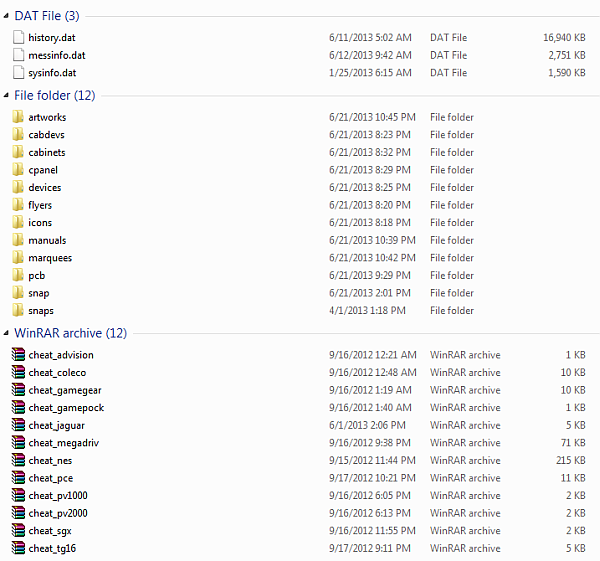This screenshot has width=600, height=561.
Task: Click the manuals folder icon
Action: point(18,240)
